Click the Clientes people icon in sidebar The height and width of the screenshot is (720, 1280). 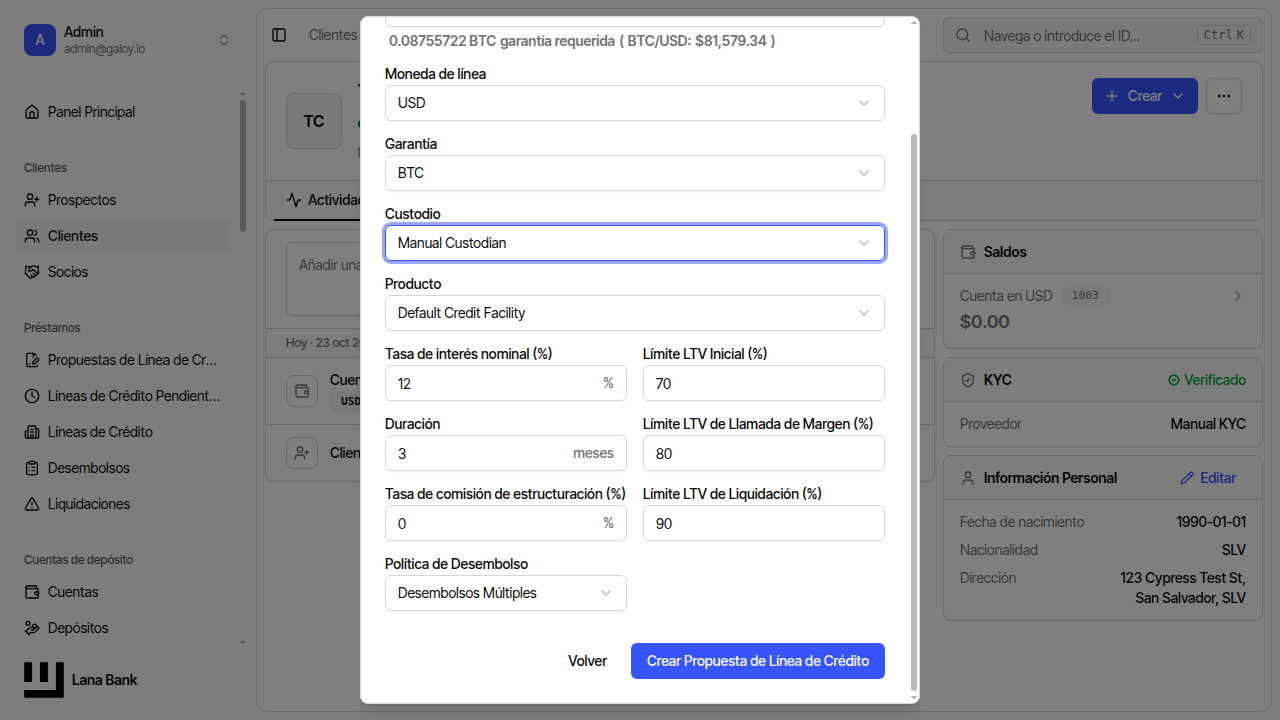pyautogui.click(x=32, y=236)
